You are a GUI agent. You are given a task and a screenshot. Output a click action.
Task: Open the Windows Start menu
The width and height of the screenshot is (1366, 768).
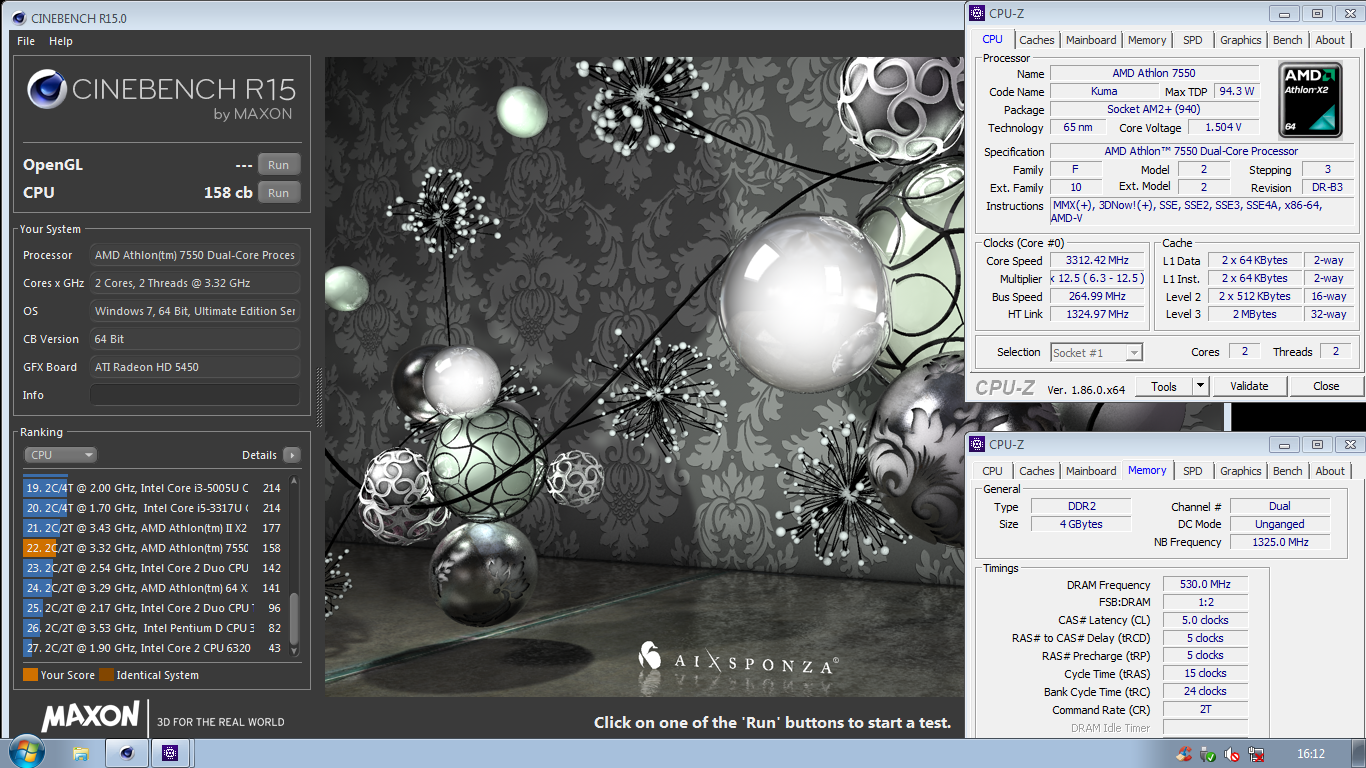pos(25,752)
